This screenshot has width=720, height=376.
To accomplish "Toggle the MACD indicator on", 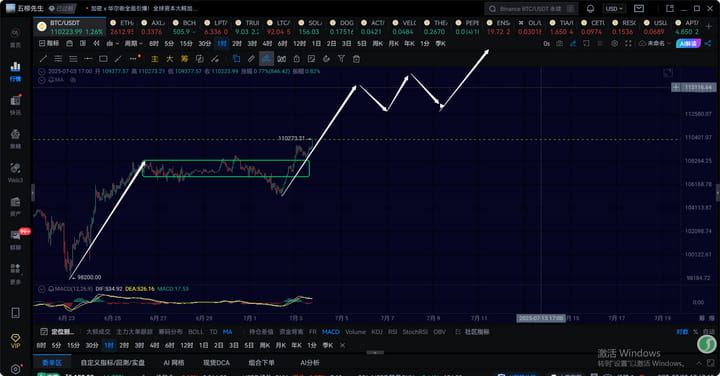I will pos(331,331).
